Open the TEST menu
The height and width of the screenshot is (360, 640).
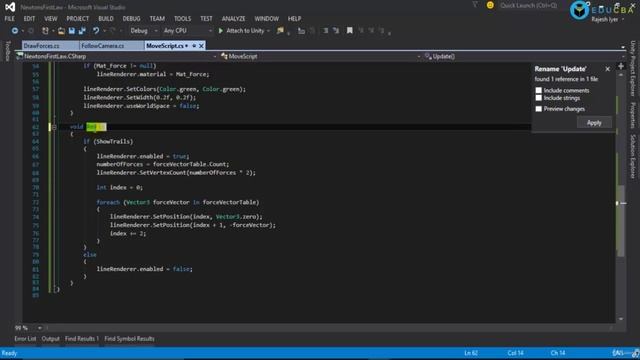pyautogui.click(x=206, y=19)
